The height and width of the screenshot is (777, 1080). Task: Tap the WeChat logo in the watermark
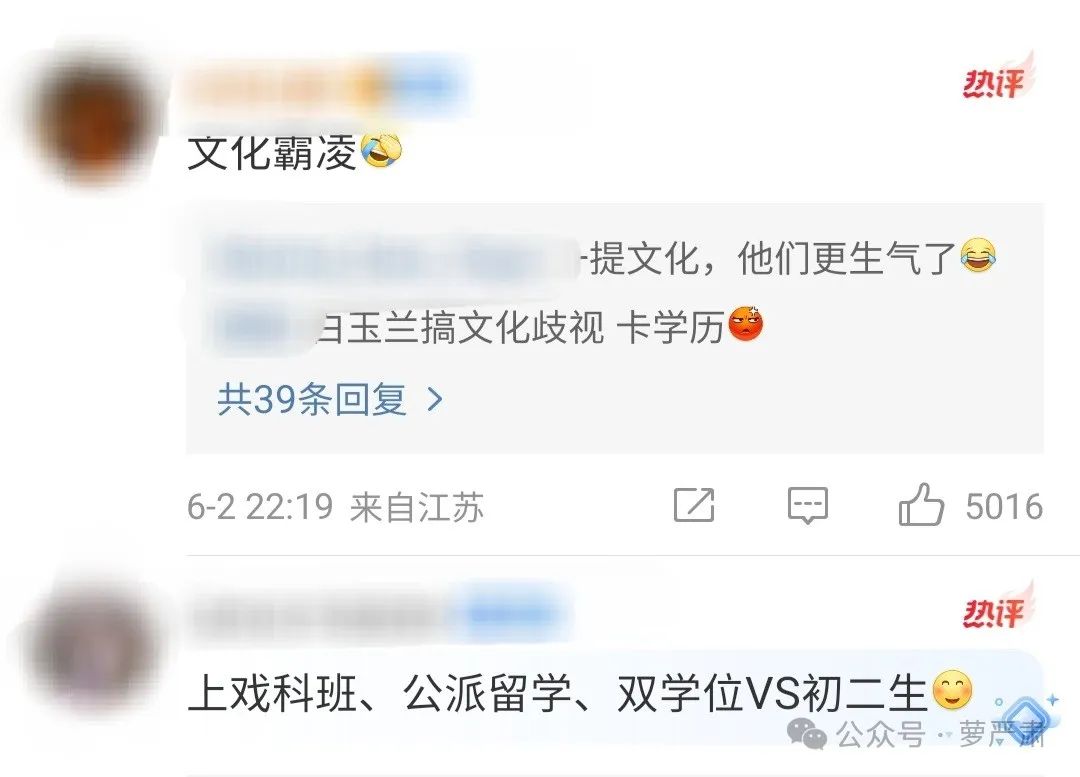pyautogui.click(x=807, y=734)
